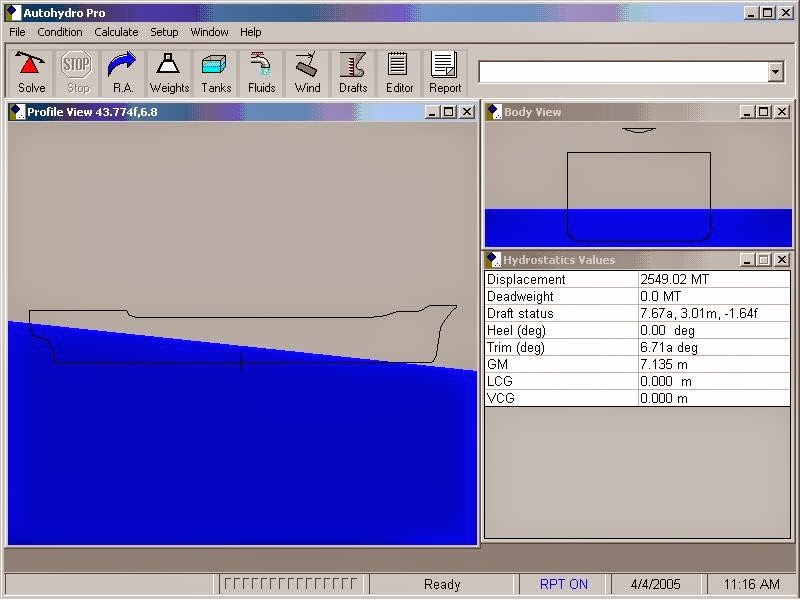Select the Solve tool
This screenshot has width=800, height=600.
point(30,70)
